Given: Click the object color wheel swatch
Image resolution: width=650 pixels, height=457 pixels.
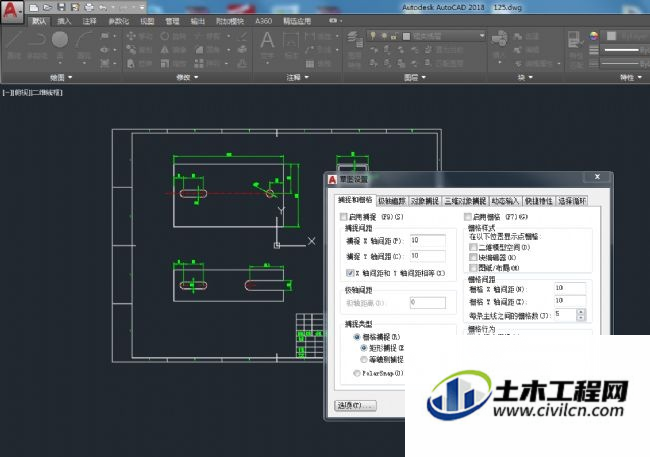Looking at the screenshot, I should coord(594,36).
